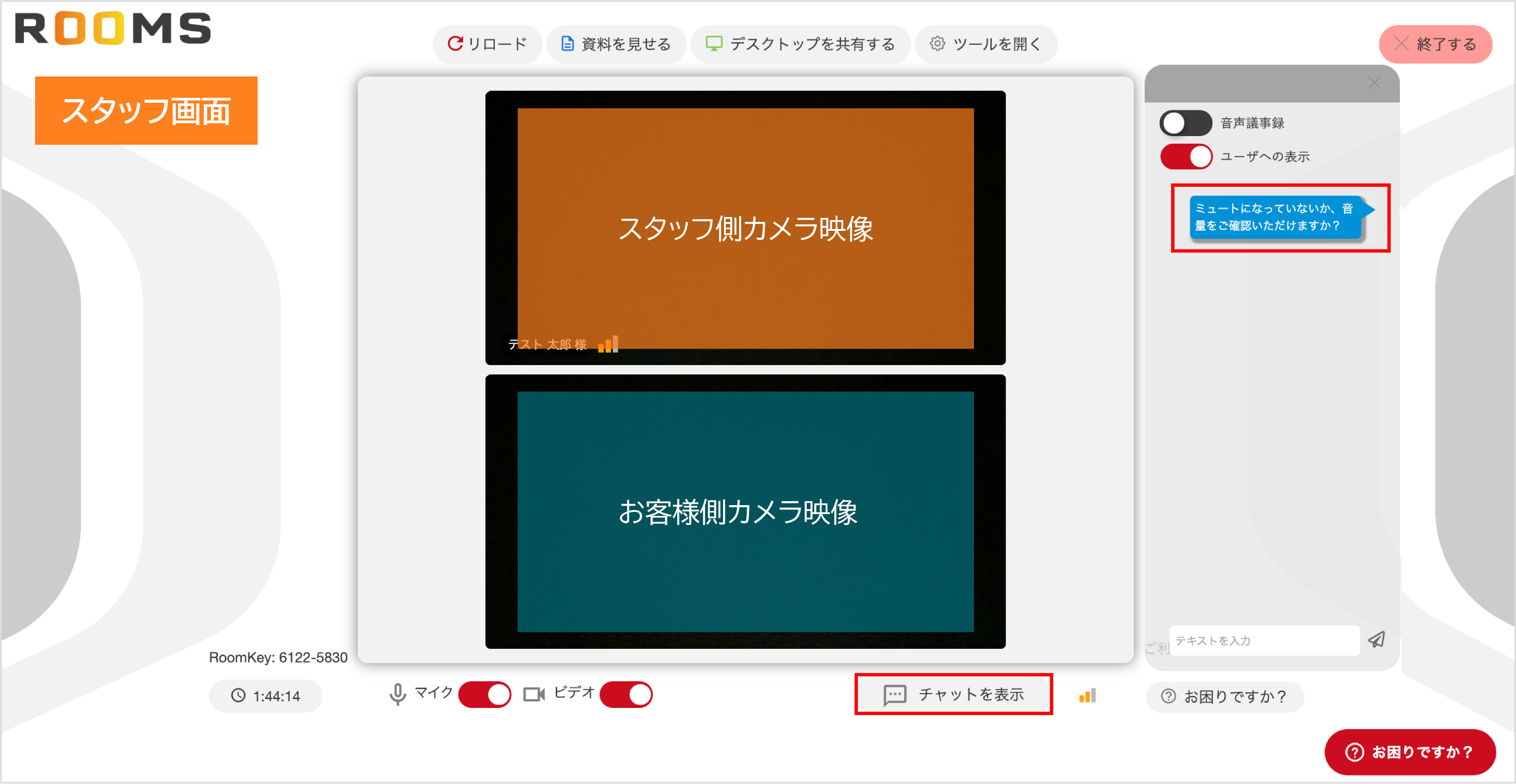This screenshot has width=1516, height=784.
Task: Enable the 音声議事録 recording toggle
Action: point(1185,122)
